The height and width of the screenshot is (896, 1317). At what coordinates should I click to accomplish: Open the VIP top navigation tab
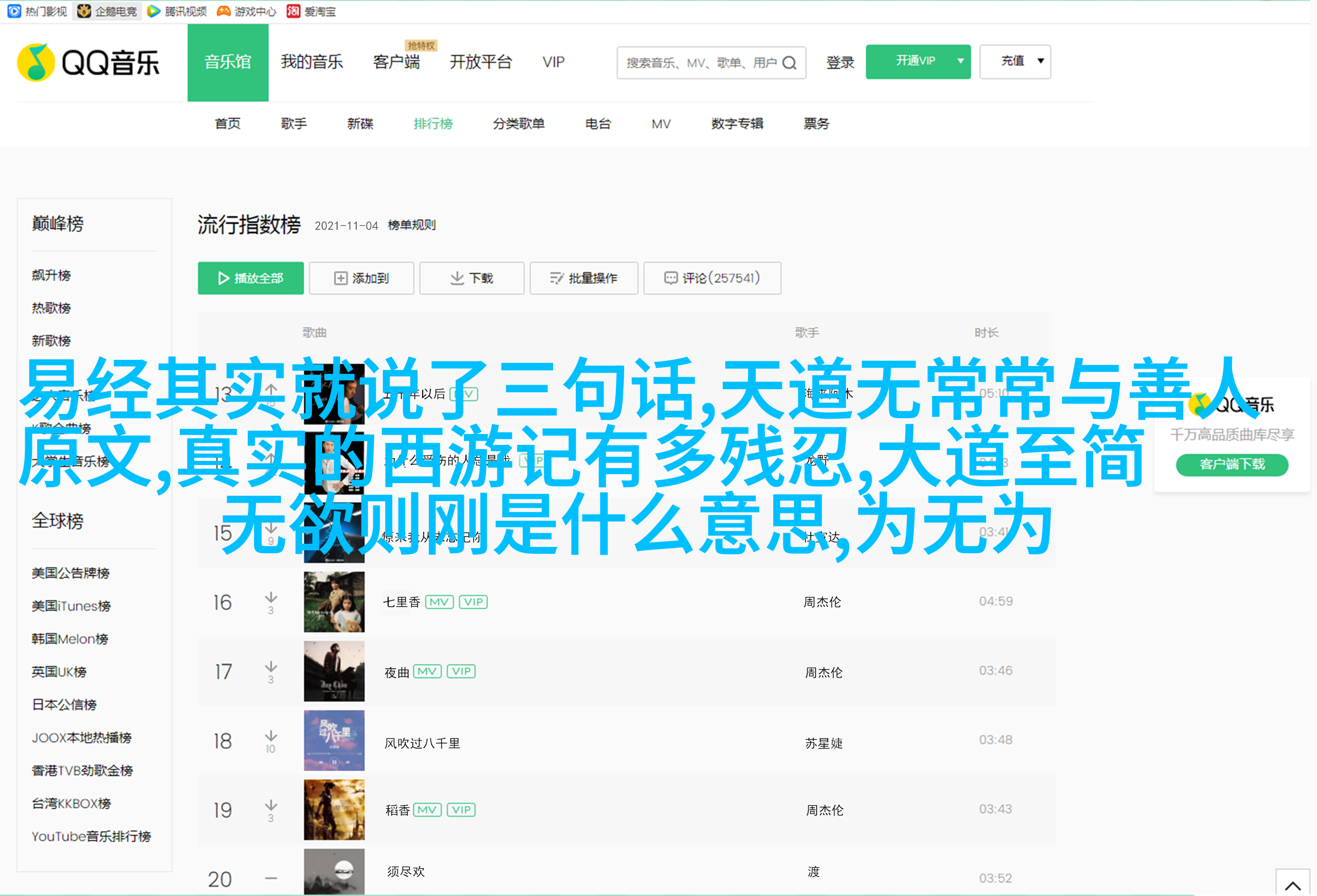553,62
